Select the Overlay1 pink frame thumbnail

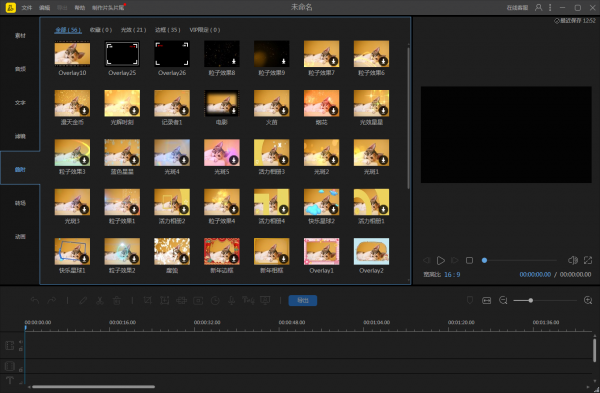point(321,251)
